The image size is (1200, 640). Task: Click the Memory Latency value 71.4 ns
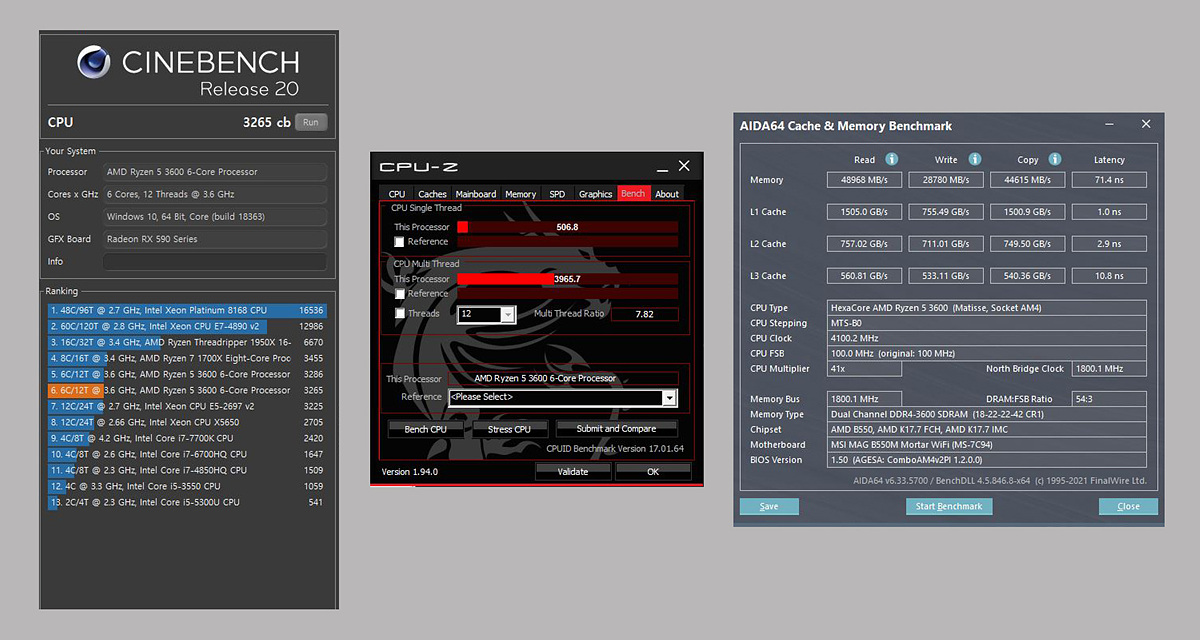[x=1109, y=180]
